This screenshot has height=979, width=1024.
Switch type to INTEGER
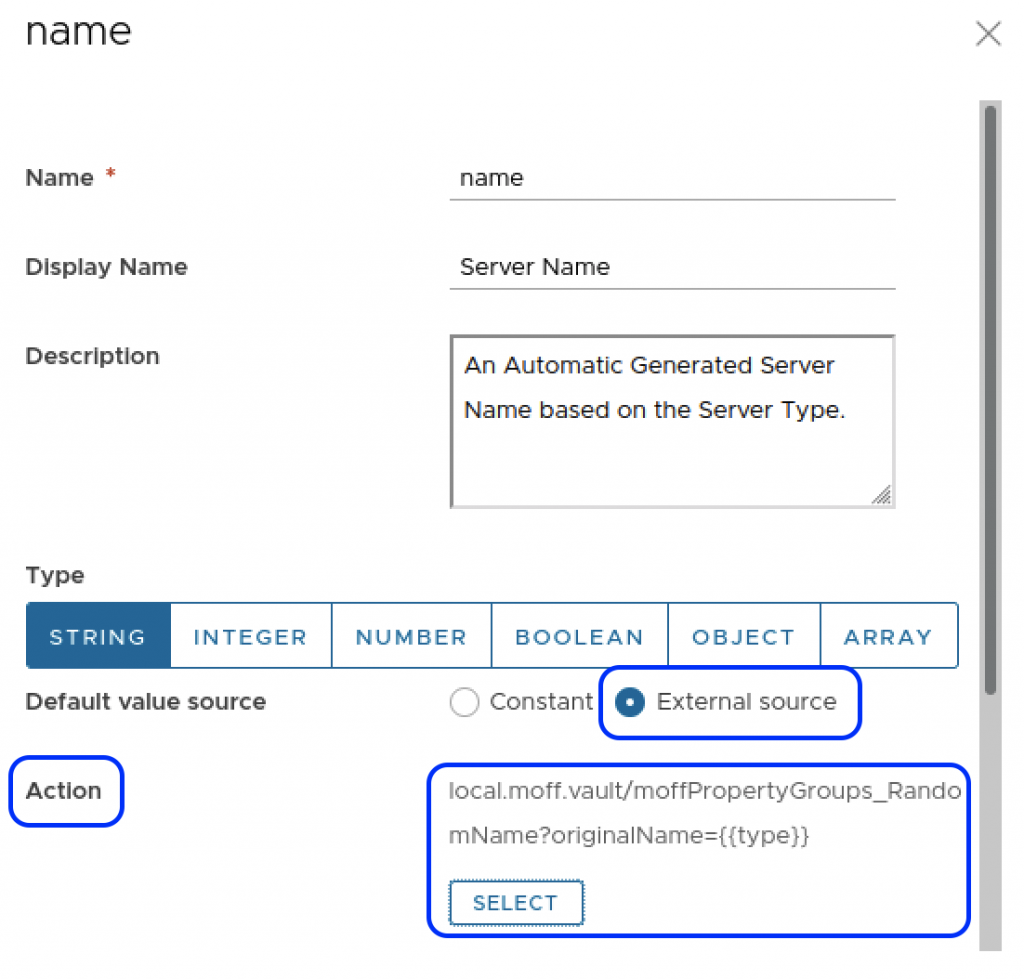(x=250, y=637)
